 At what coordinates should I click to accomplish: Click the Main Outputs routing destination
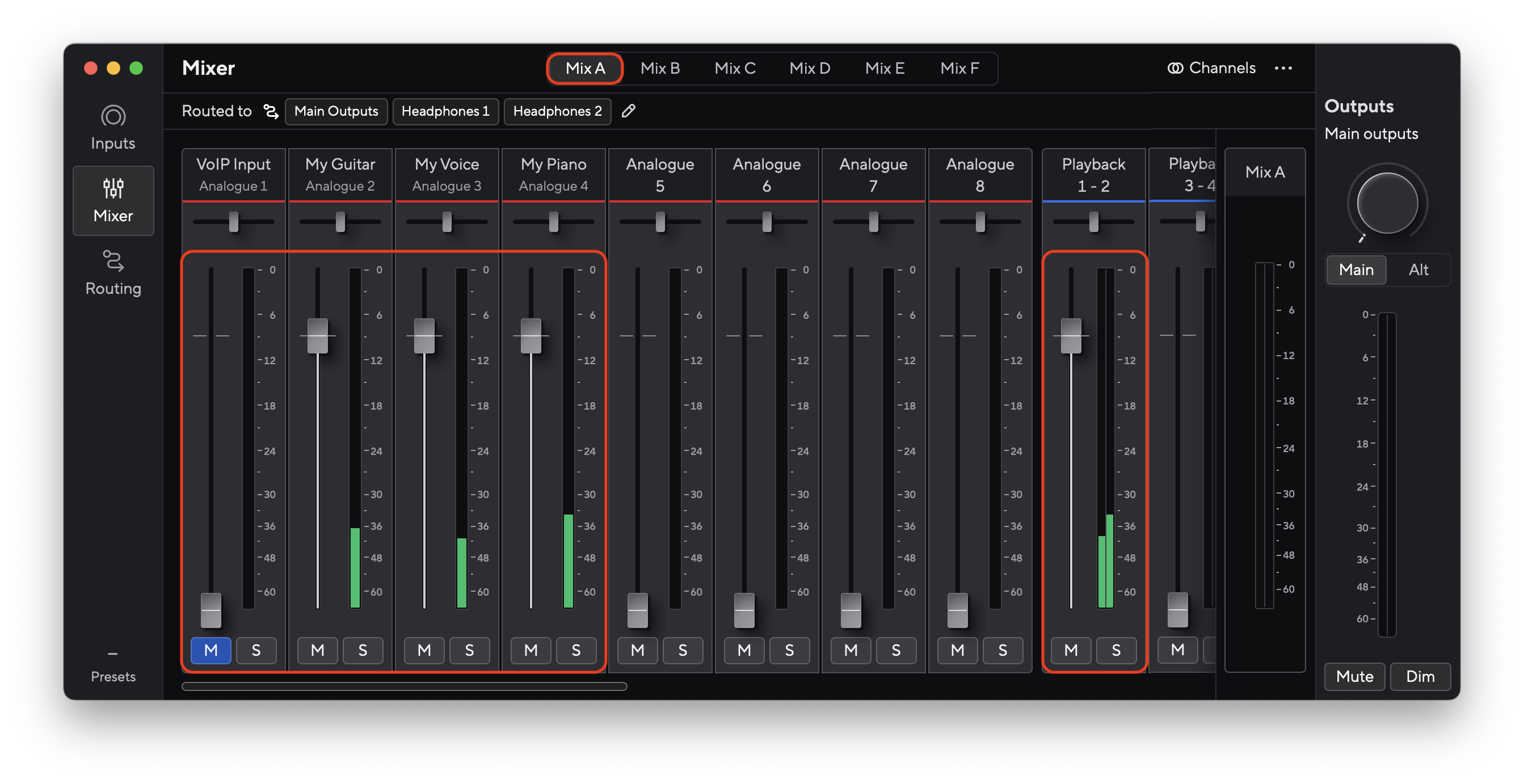(336, 111)
